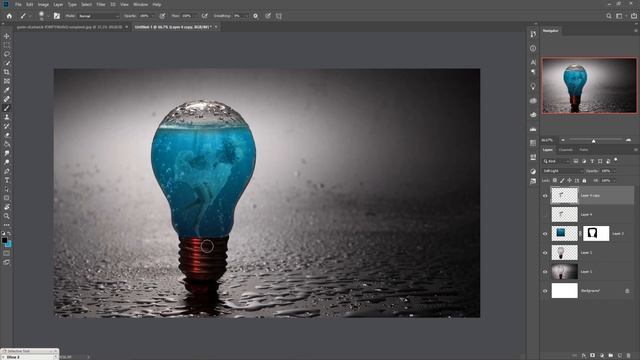Select the Frame tool
640x360 pixels.
7,81
